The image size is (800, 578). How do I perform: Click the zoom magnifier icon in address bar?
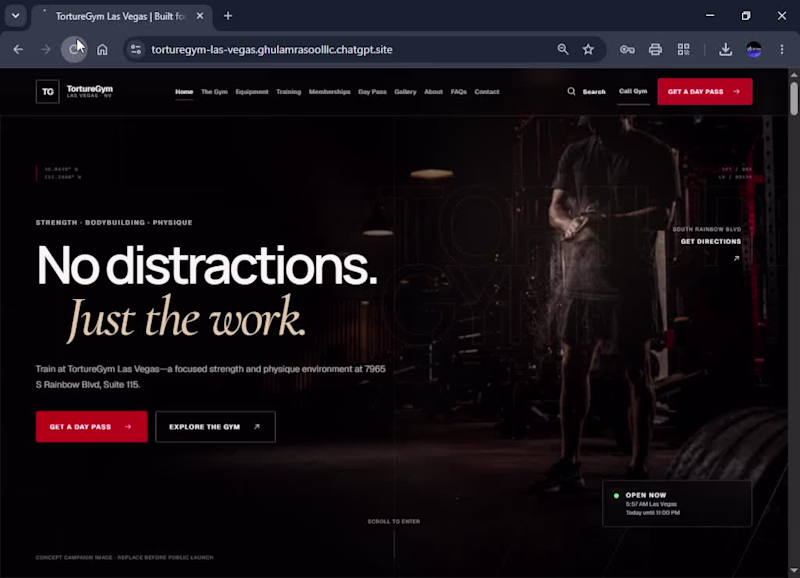pos(563,49)
